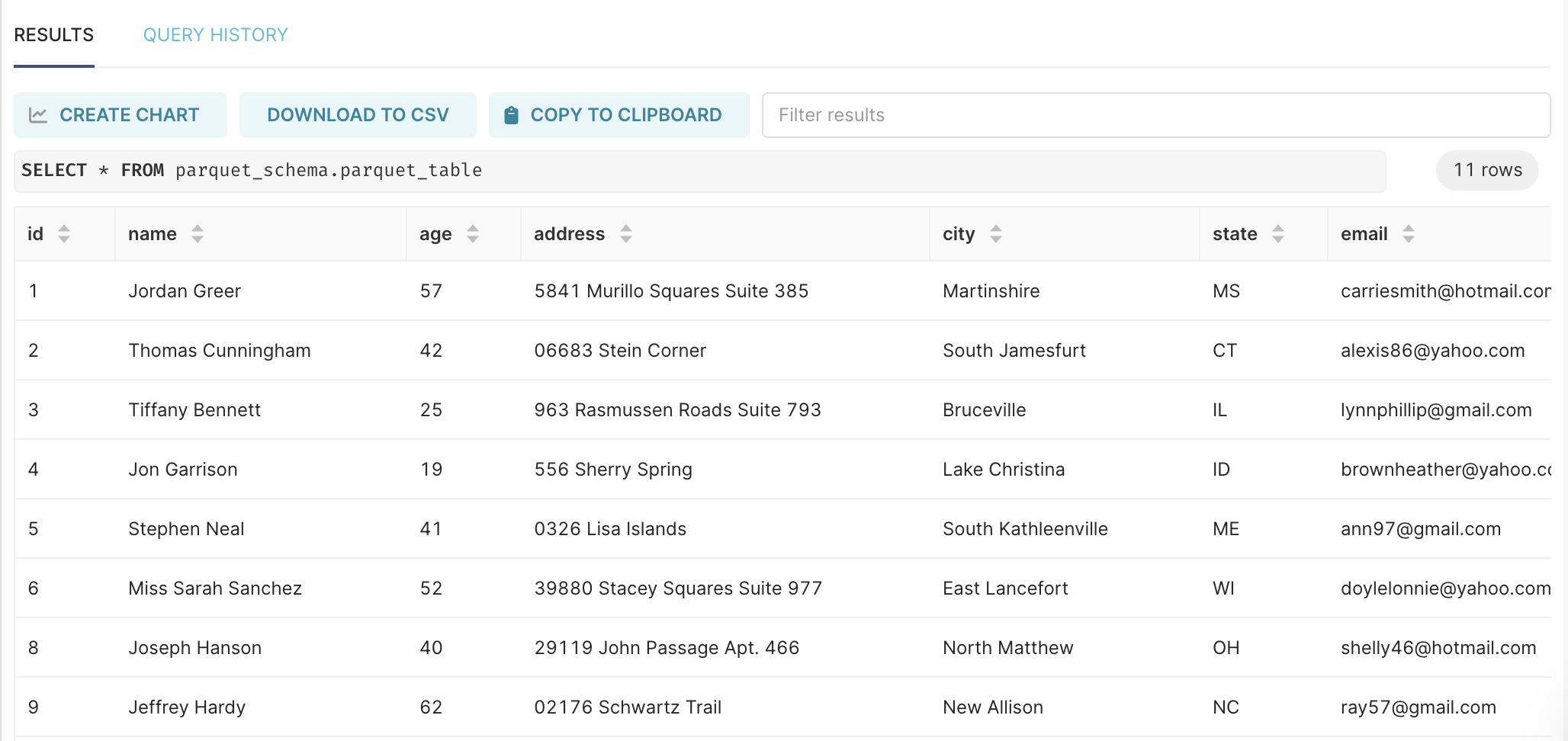The width and height of the screenshot is (1568, 741).
Task: Click email ann97@gmail.com
Action: click(x=1421, y=529)
